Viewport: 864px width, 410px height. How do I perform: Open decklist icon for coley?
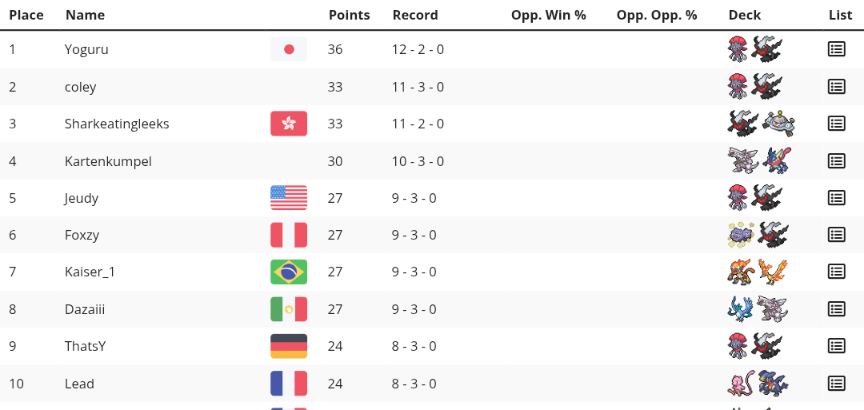(837, 87)
